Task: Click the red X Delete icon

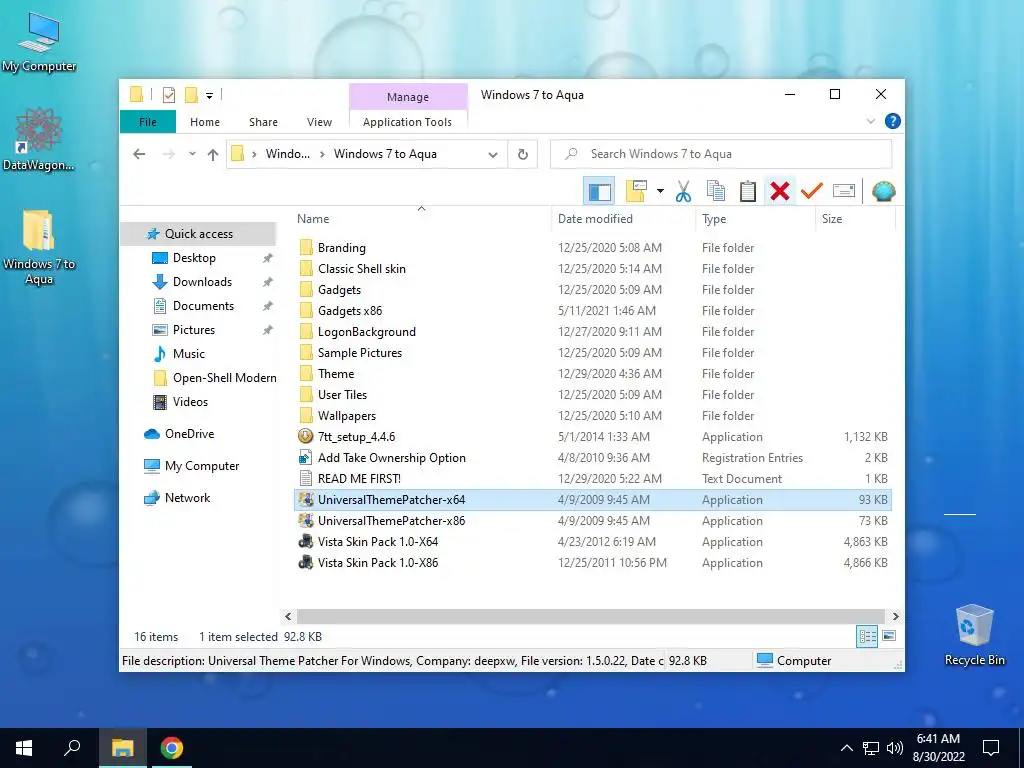Action: tap(780, 191)
